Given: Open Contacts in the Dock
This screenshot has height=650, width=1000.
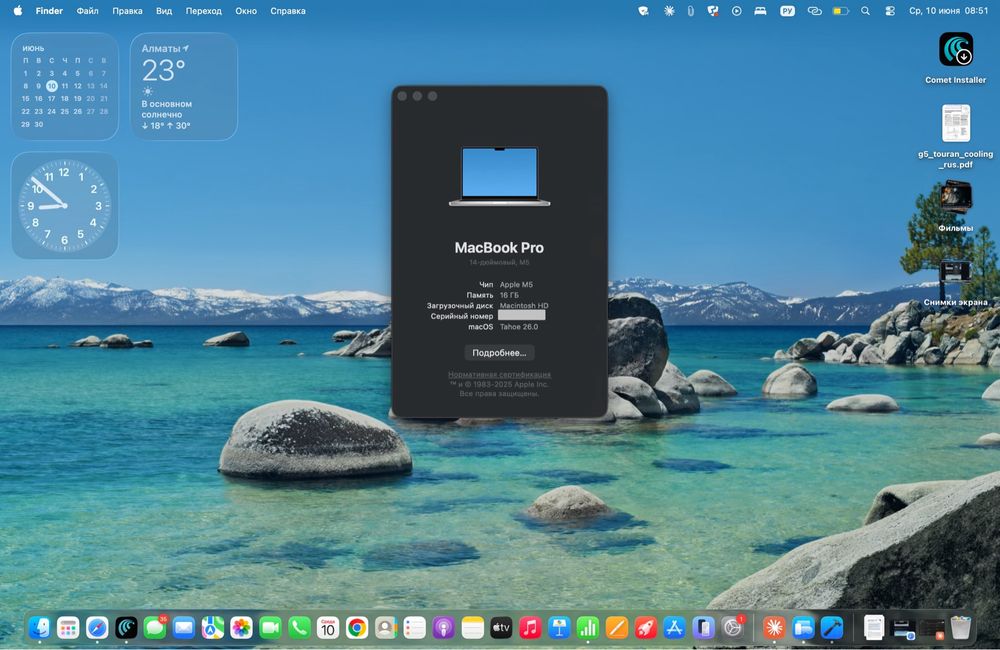Looking at the screenshot, I should point(386,628).
